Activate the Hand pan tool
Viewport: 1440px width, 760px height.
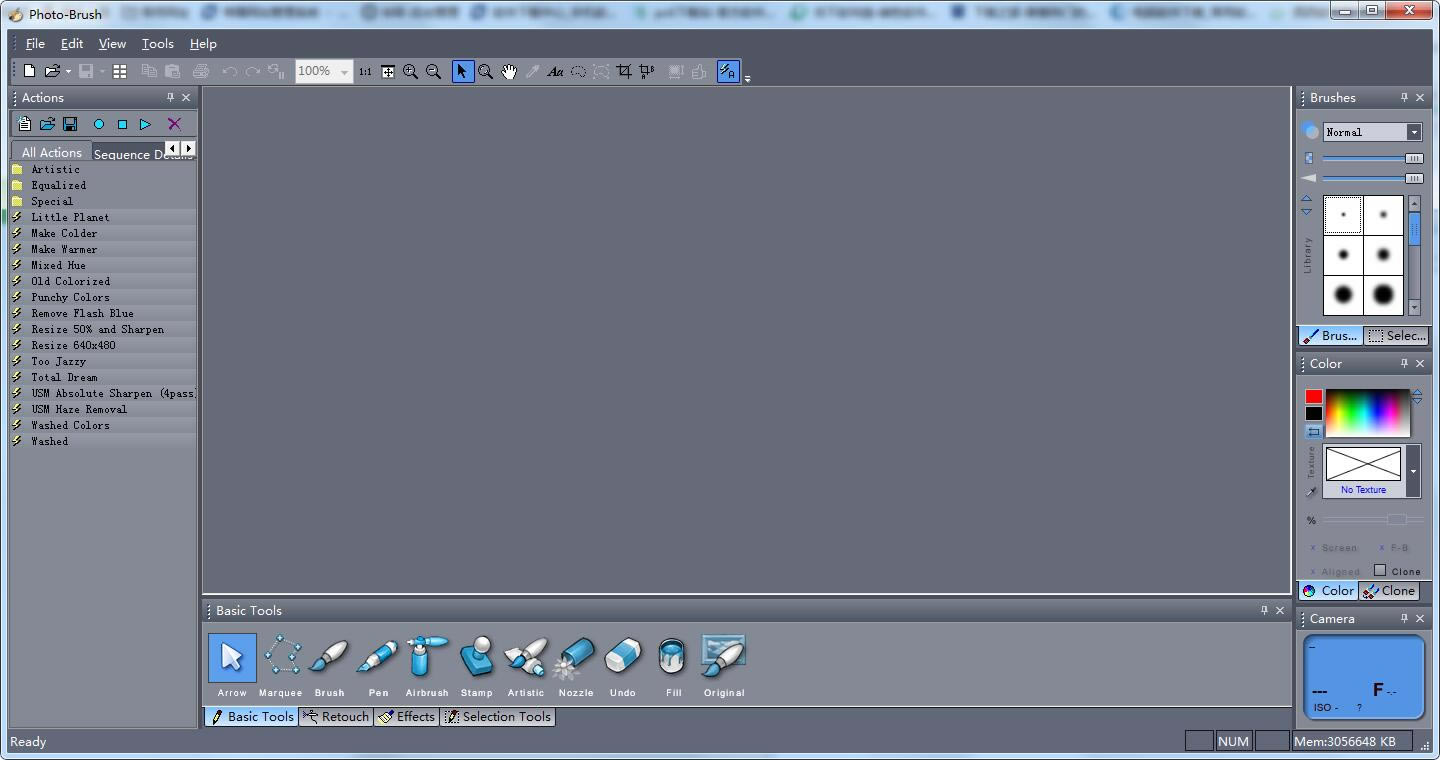tap(509, 71)
